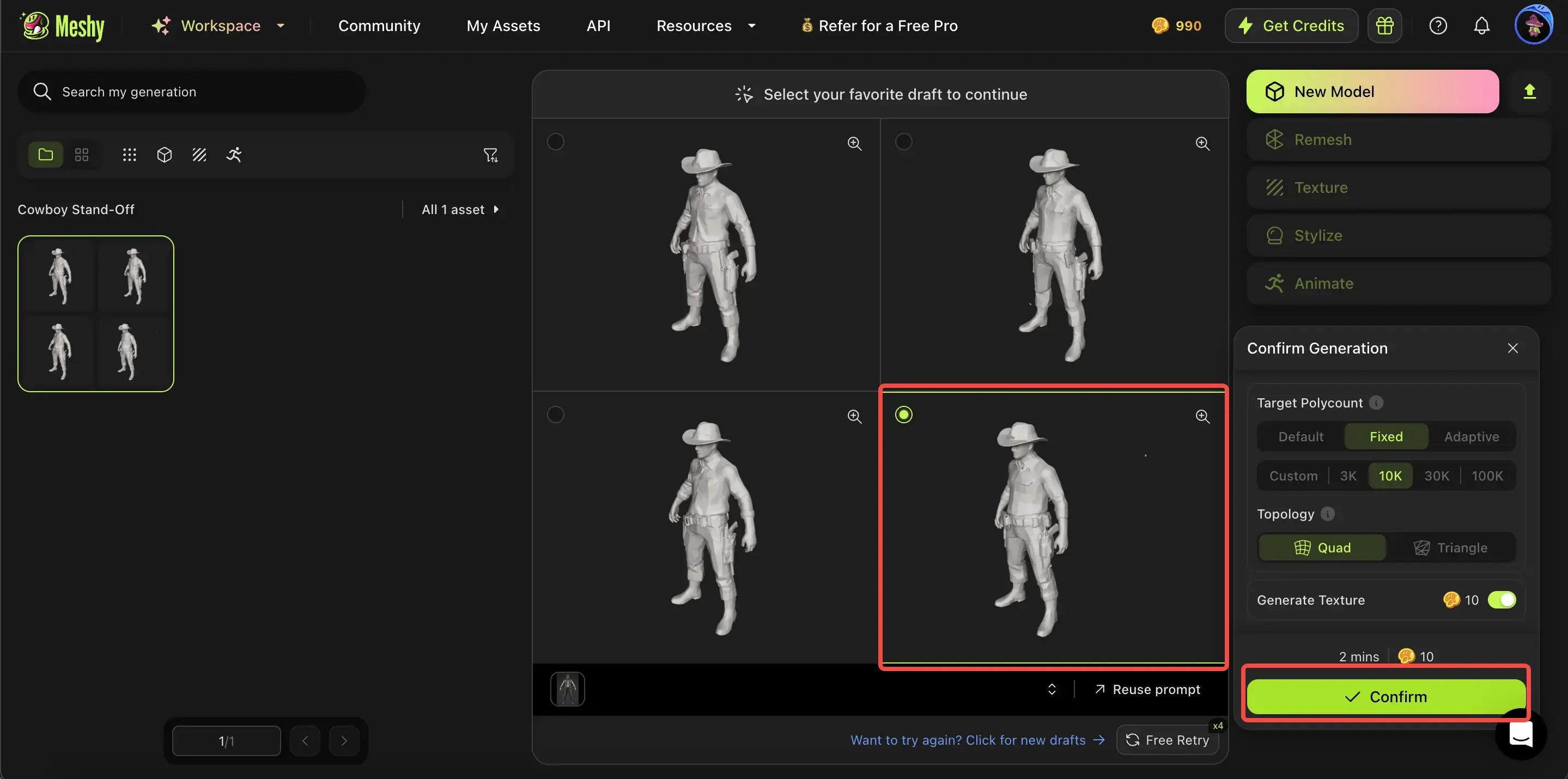
Task: Toggle the Generate Texture switch
Action: (1501, 600)
